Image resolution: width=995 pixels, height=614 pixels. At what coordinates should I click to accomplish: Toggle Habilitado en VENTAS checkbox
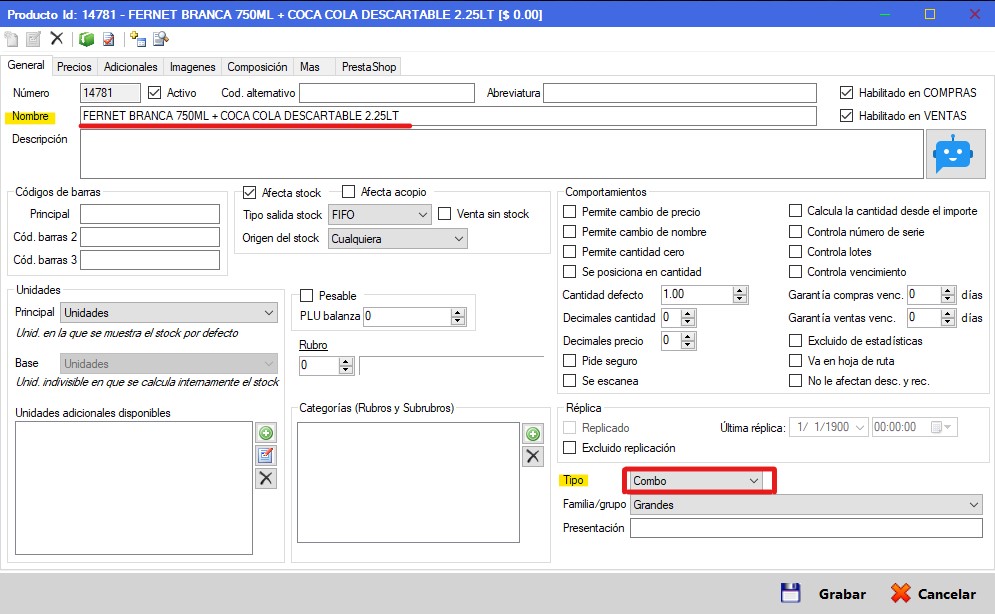click(x=846, y=115)
